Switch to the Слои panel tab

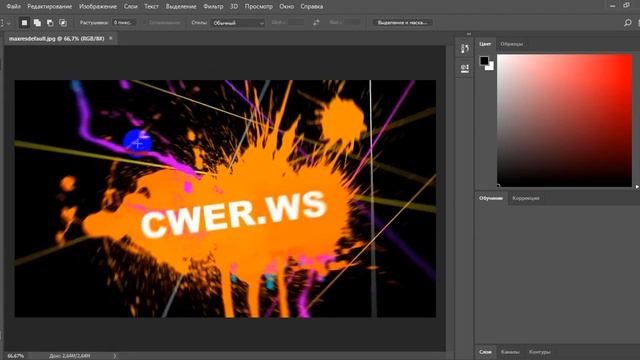coord(485,352)
